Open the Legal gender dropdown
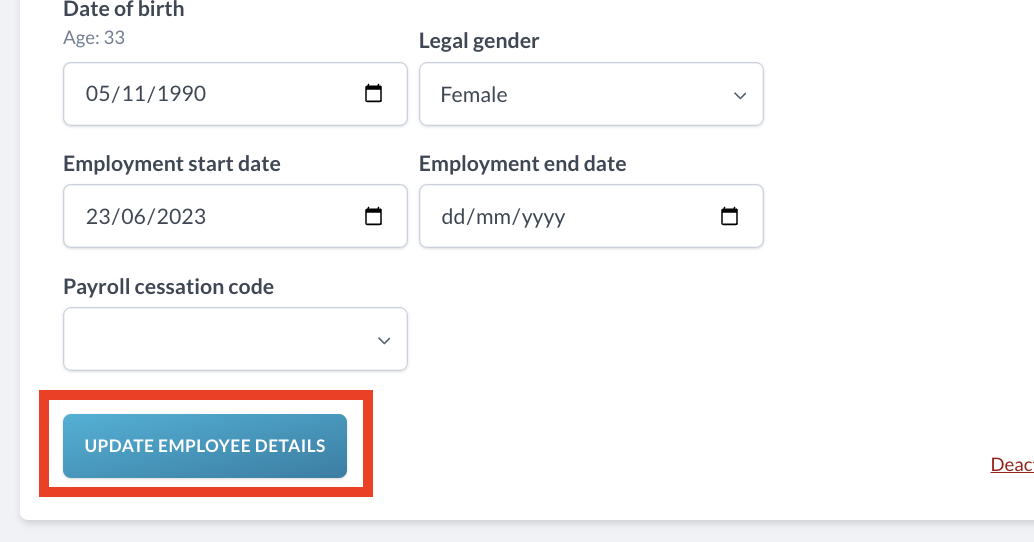This screenshot has height=542, width=1034. pos(590,95)
